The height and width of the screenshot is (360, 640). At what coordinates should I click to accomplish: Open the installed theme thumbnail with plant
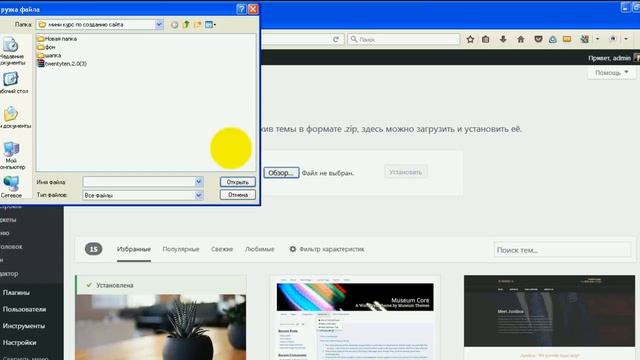[x=161, y=327]
